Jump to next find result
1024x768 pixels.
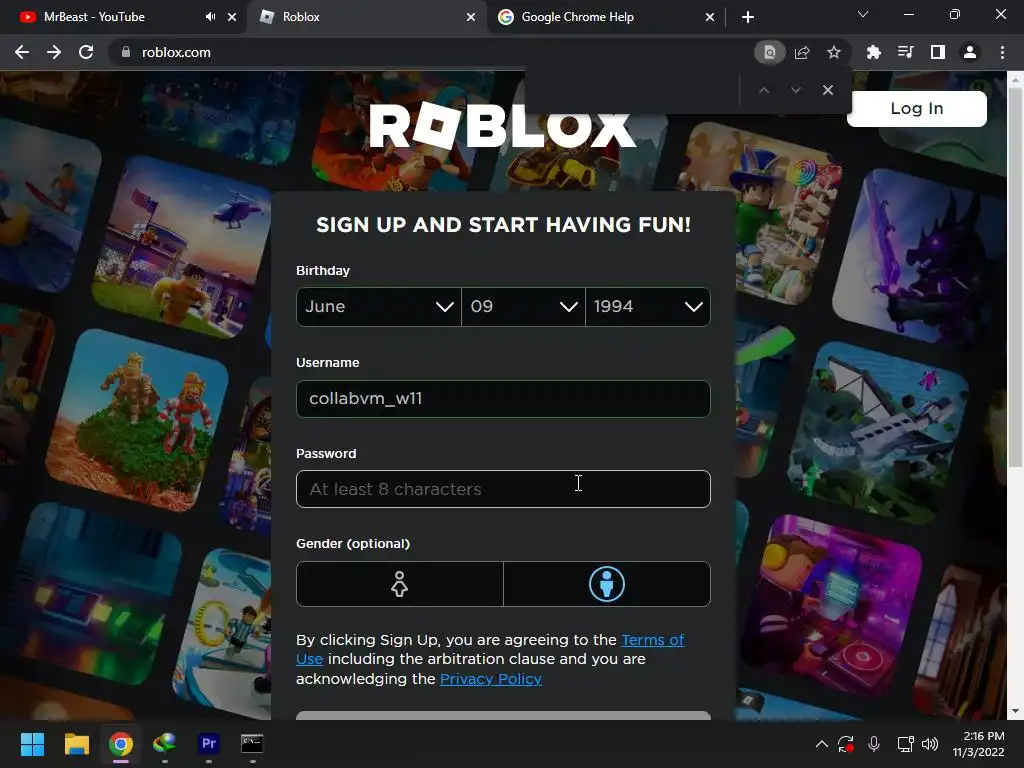tap(795, 90)
